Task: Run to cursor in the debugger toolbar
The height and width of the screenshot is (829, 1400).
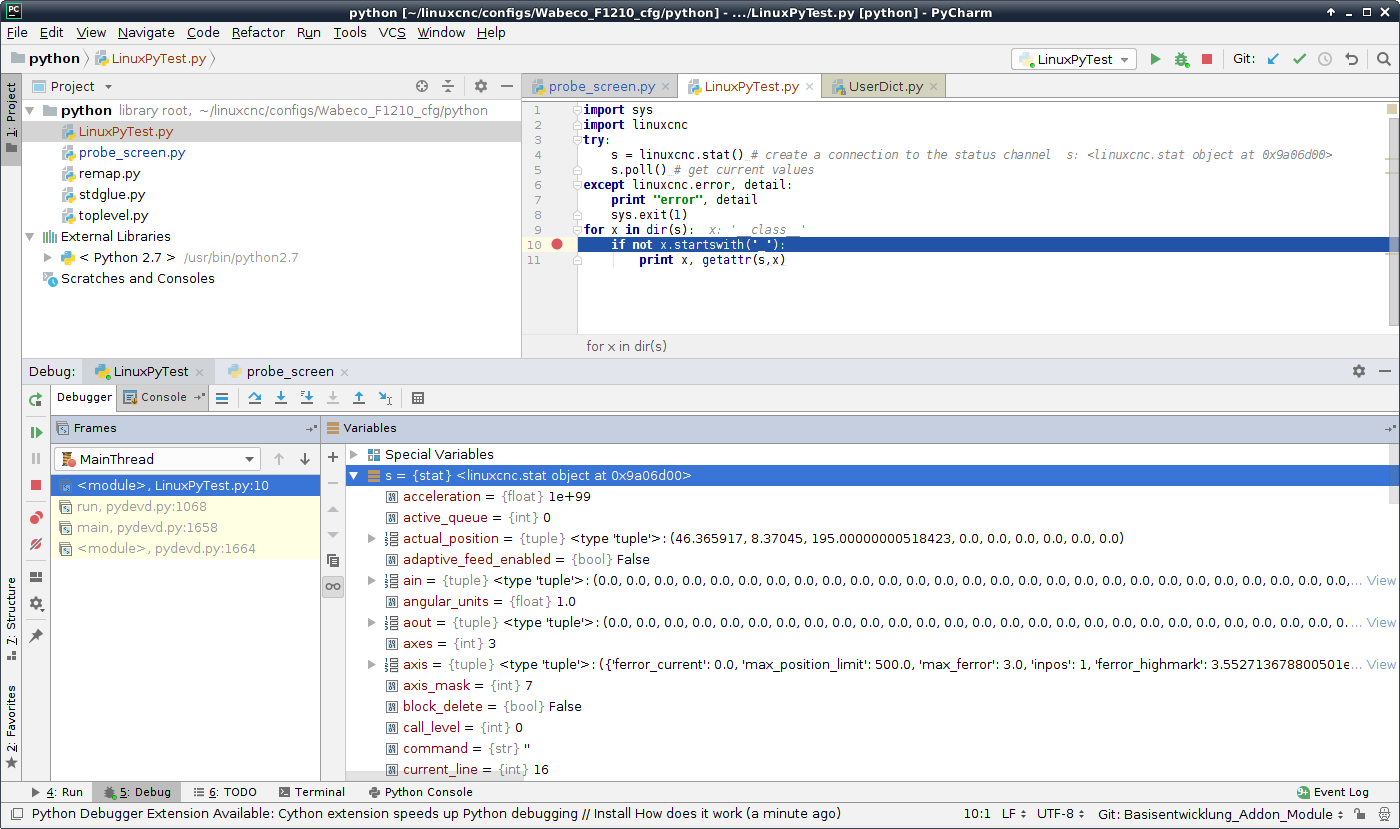Action: pyautogui.click(x=385, y=398)
